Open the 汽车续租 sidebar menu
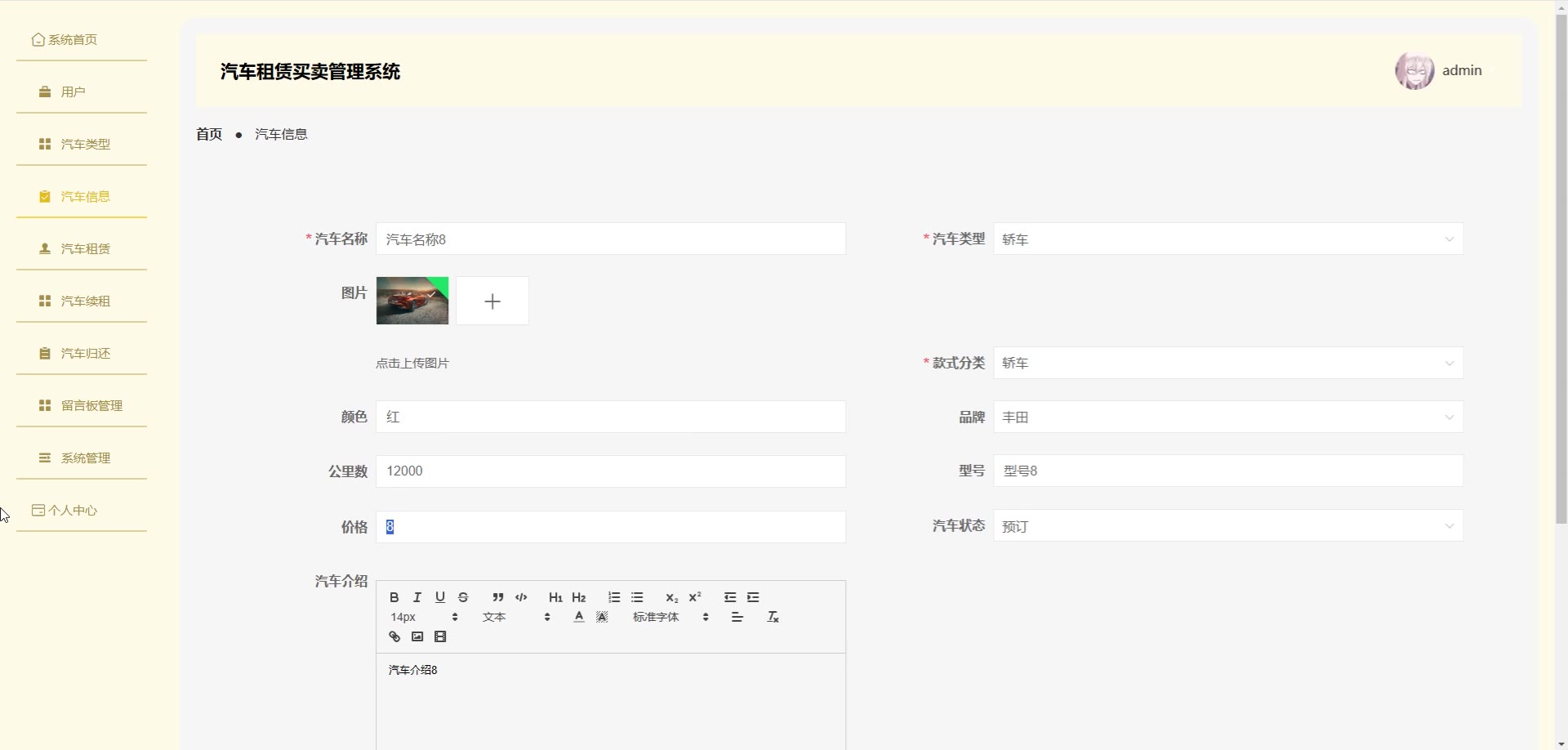 pyautogui.click(x=82, y=301)
